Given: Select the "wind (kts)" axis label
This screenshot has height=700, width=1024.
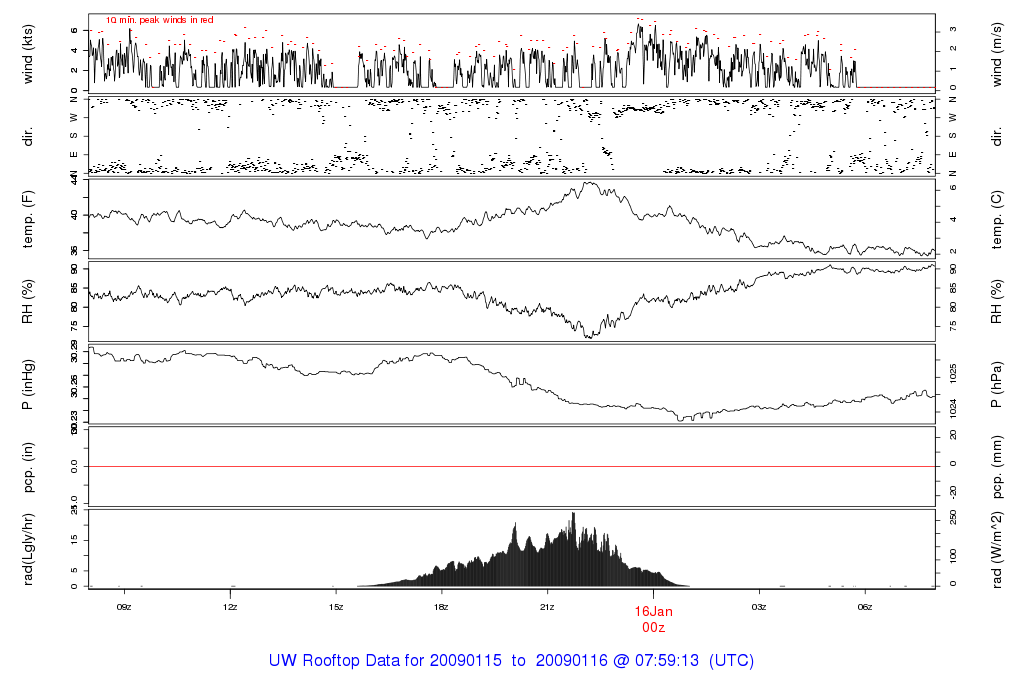Looking at the screenshot, I should pyautogui.click(x=27, y=54).
